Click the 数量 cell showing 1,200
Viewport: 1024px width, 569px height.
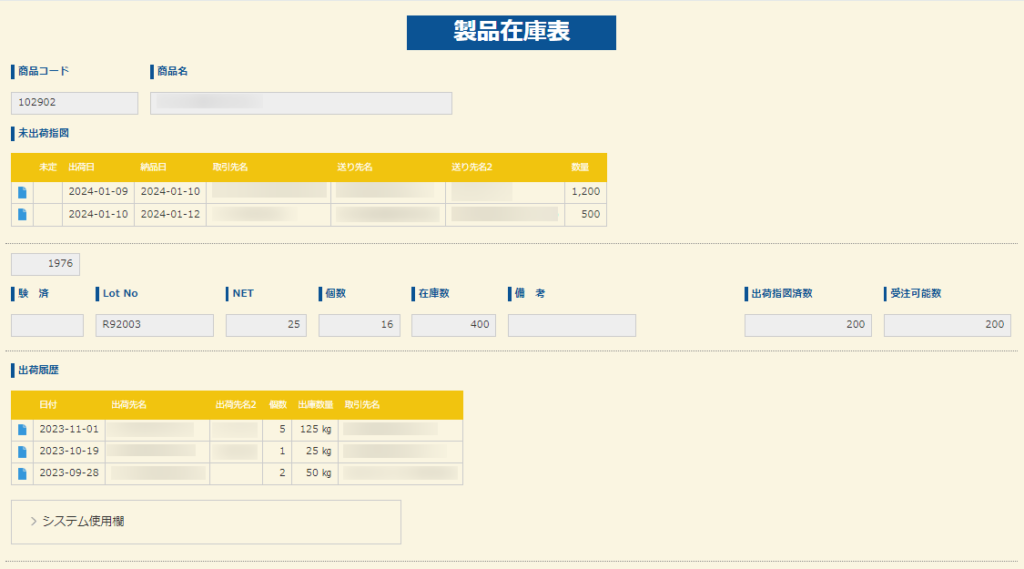point(585,192)
